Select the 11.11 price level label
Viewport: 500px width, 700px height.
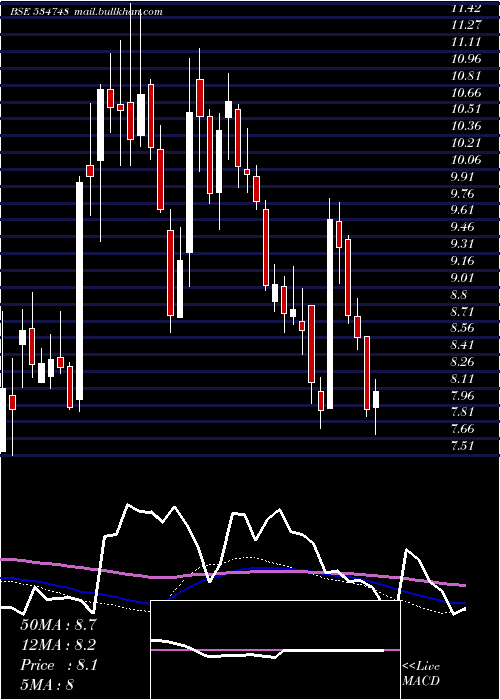(x=466, y=42)
